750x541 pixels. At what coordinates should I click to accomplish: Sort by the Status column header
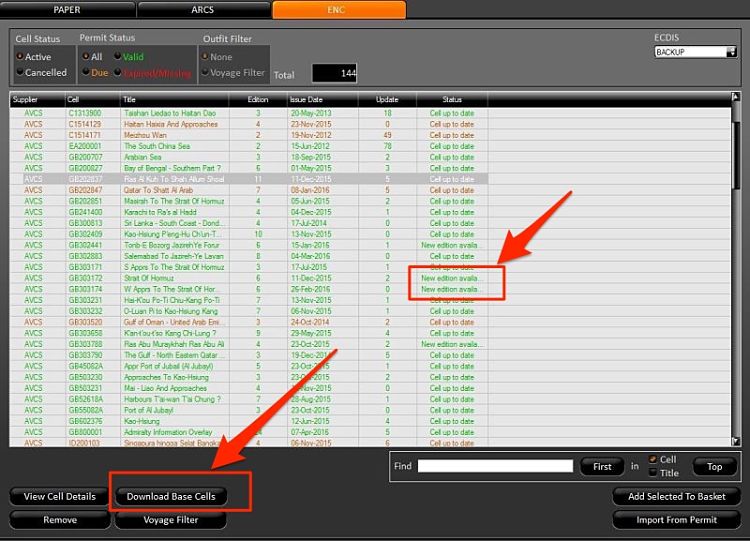[451, 100]
